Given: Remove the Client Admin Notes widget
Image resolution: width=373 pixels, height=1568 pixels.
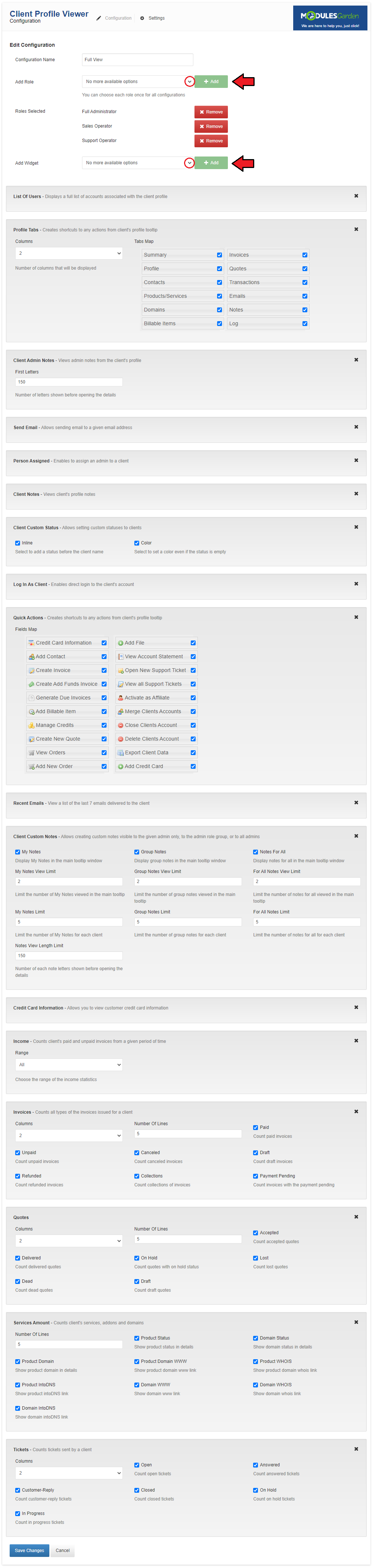Looking at the screenshot, I should click(356, 360).
